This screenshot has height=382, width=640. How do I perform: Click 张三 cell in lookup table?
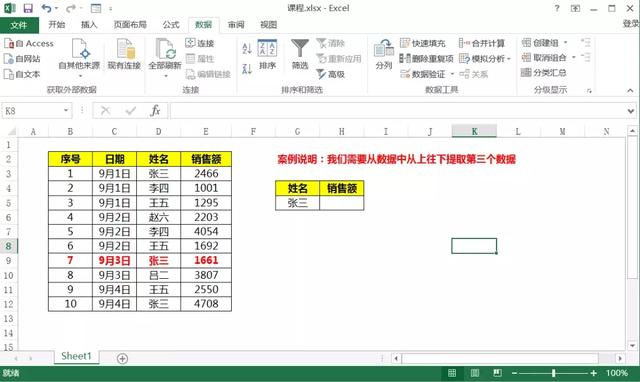tap(298, 203)
